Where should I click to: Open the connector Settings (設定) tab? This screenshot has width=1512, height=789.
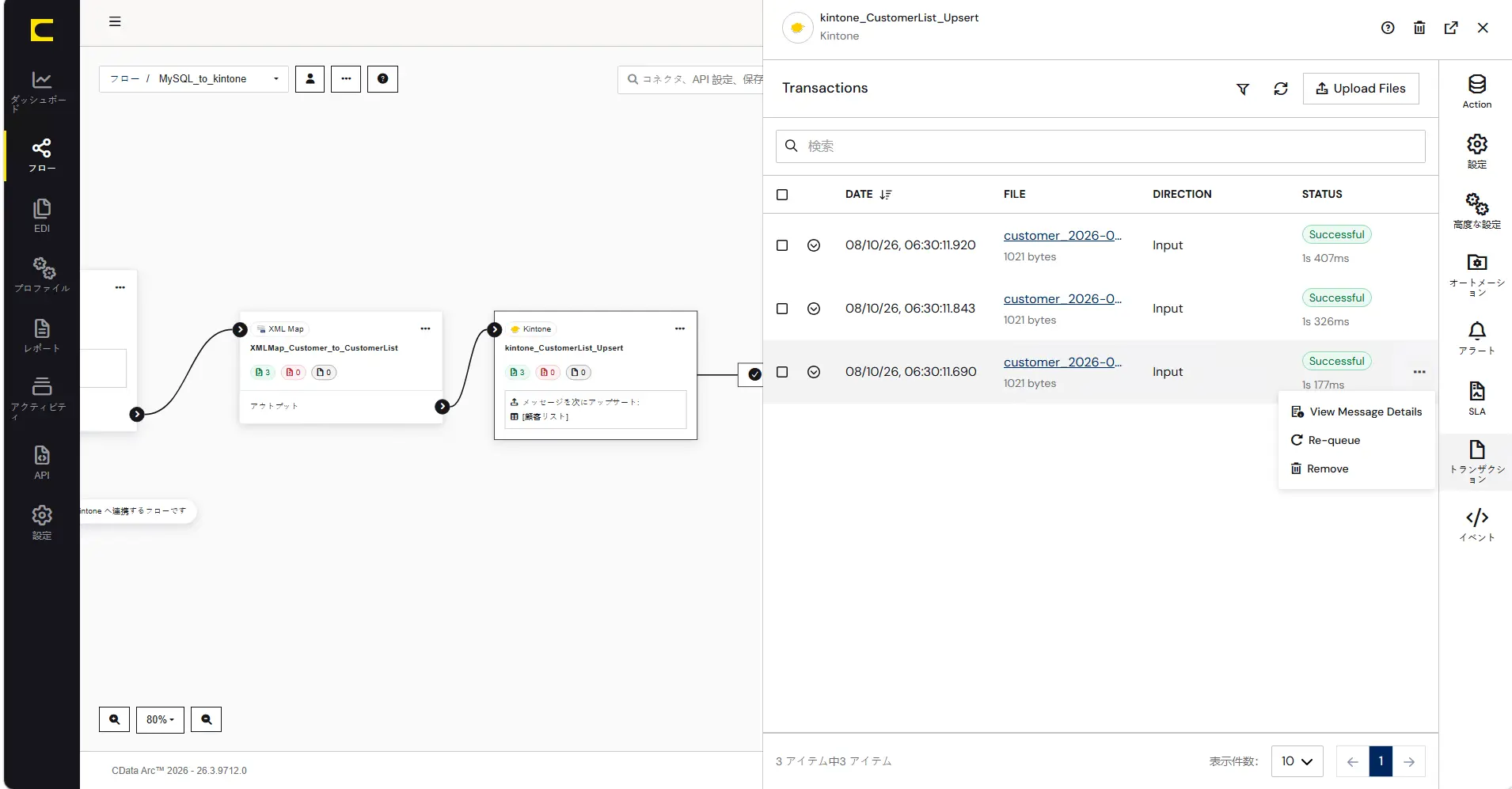1477,152
